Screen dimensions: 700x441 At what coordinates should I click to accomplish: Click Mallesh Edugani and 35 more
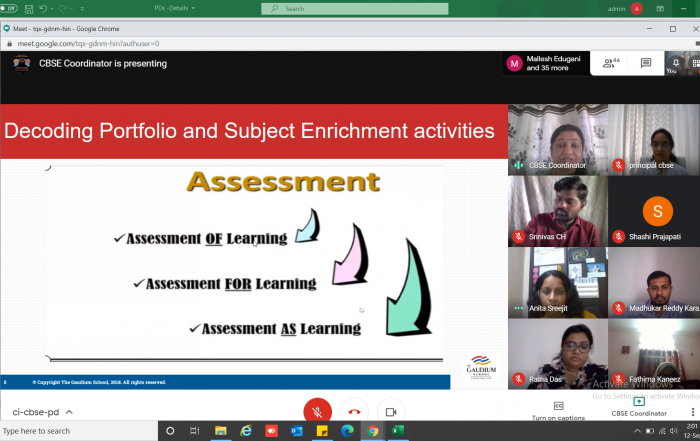click(x=546, y=63)
